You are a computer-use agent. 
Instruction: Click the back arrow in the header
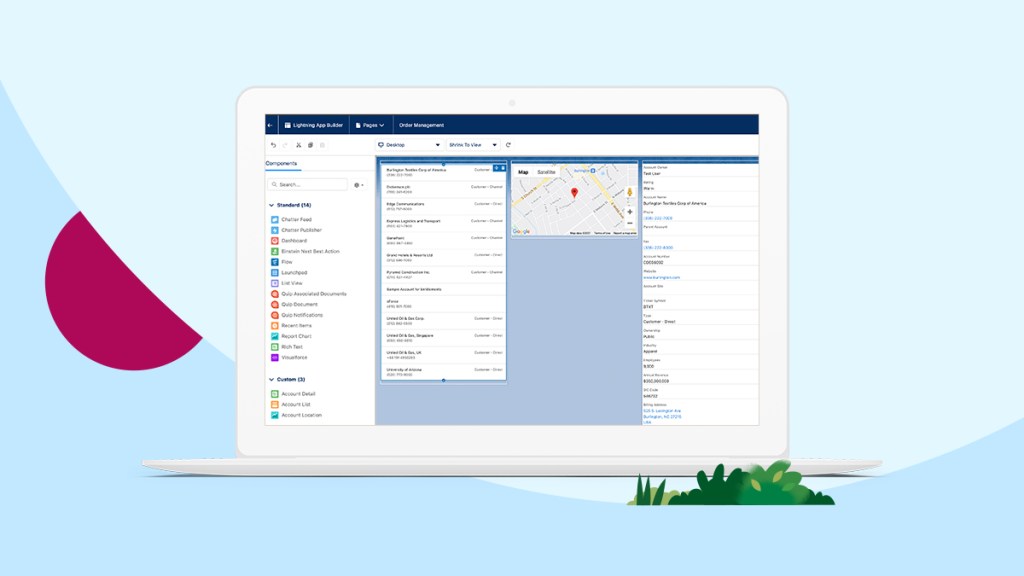(x=271, y=125)
